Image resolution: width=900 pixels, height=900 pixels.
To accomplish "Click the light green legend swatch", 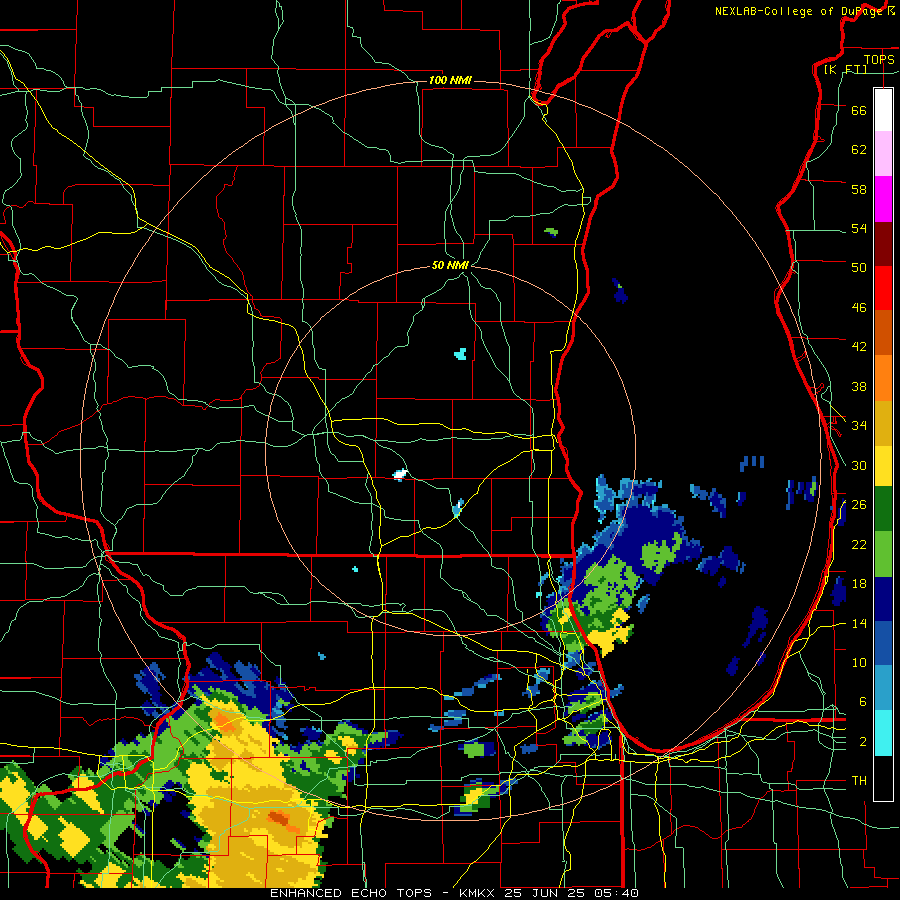I will tap(883, 554).
